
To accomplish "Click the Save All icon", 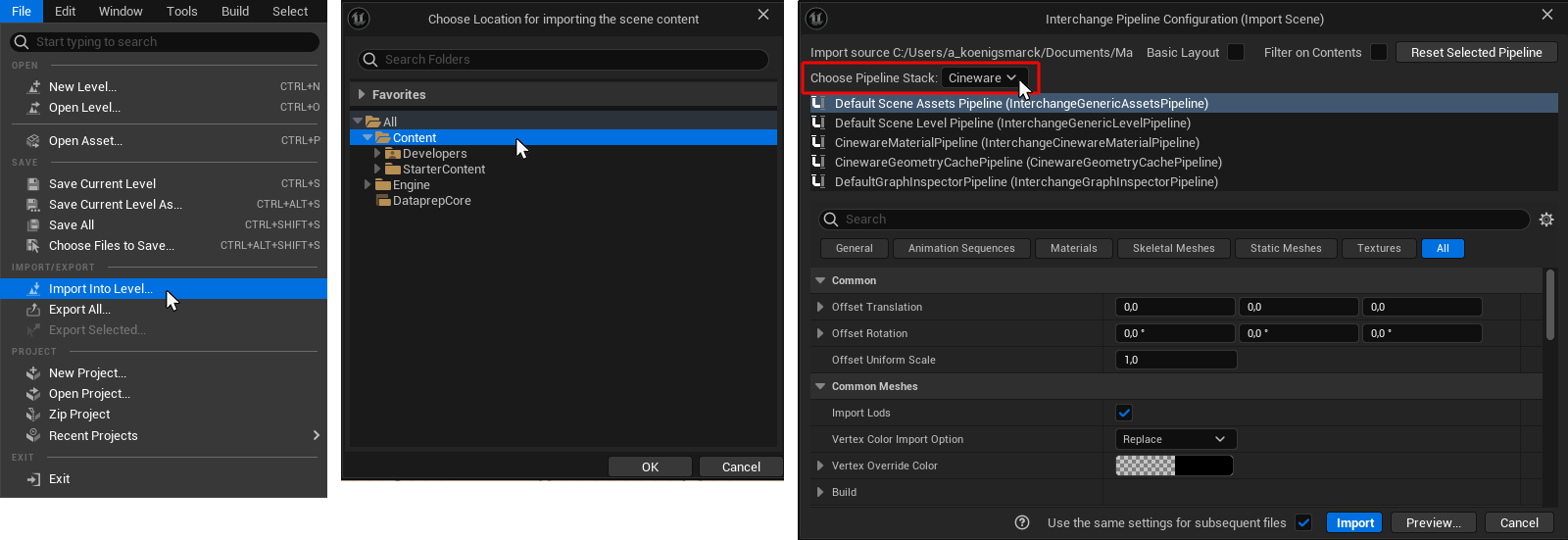I will [33, 225].
